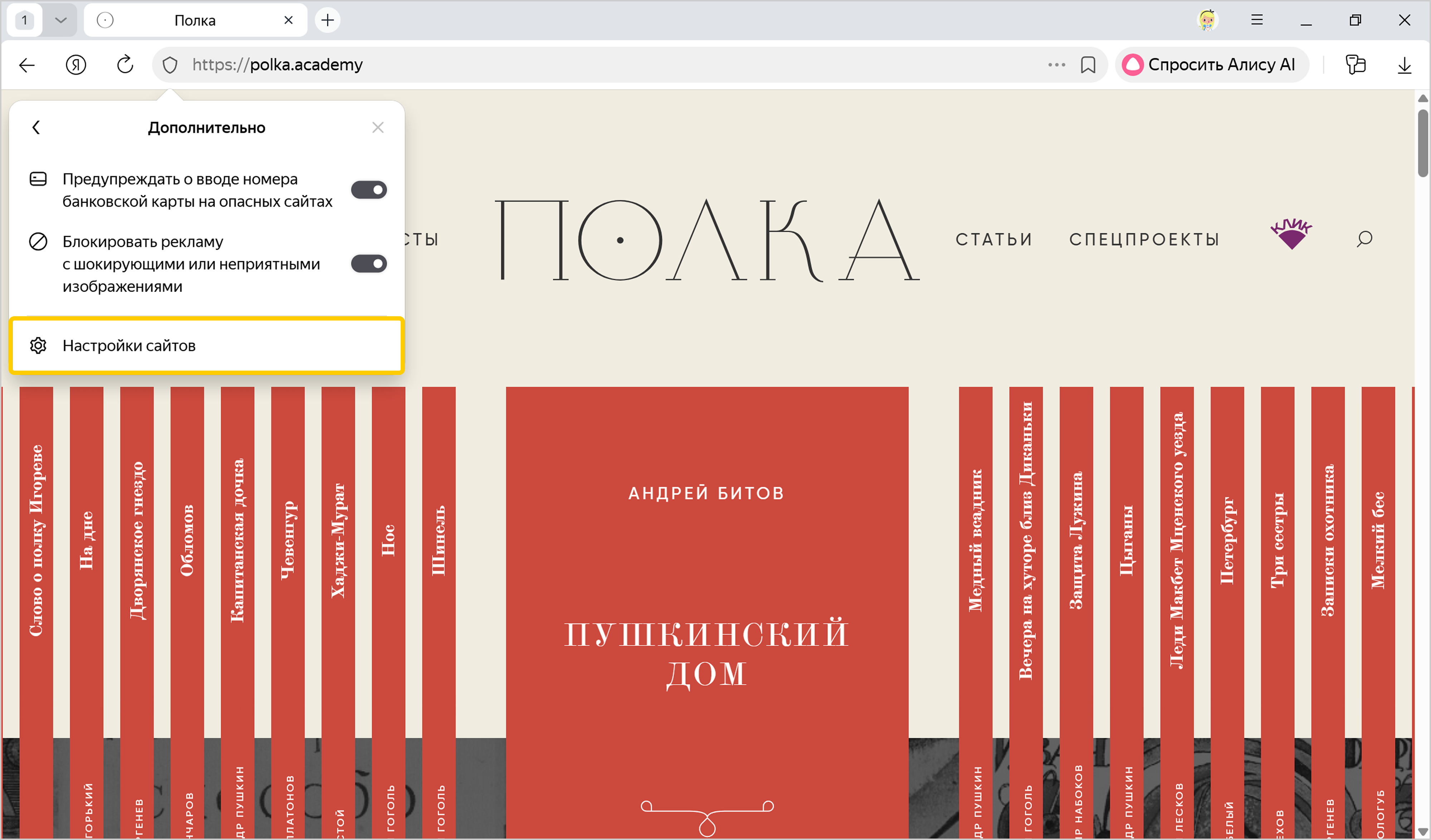Open tab groups counter button
The width and height of the screenshot is (1431, 840).
[24, 20]
